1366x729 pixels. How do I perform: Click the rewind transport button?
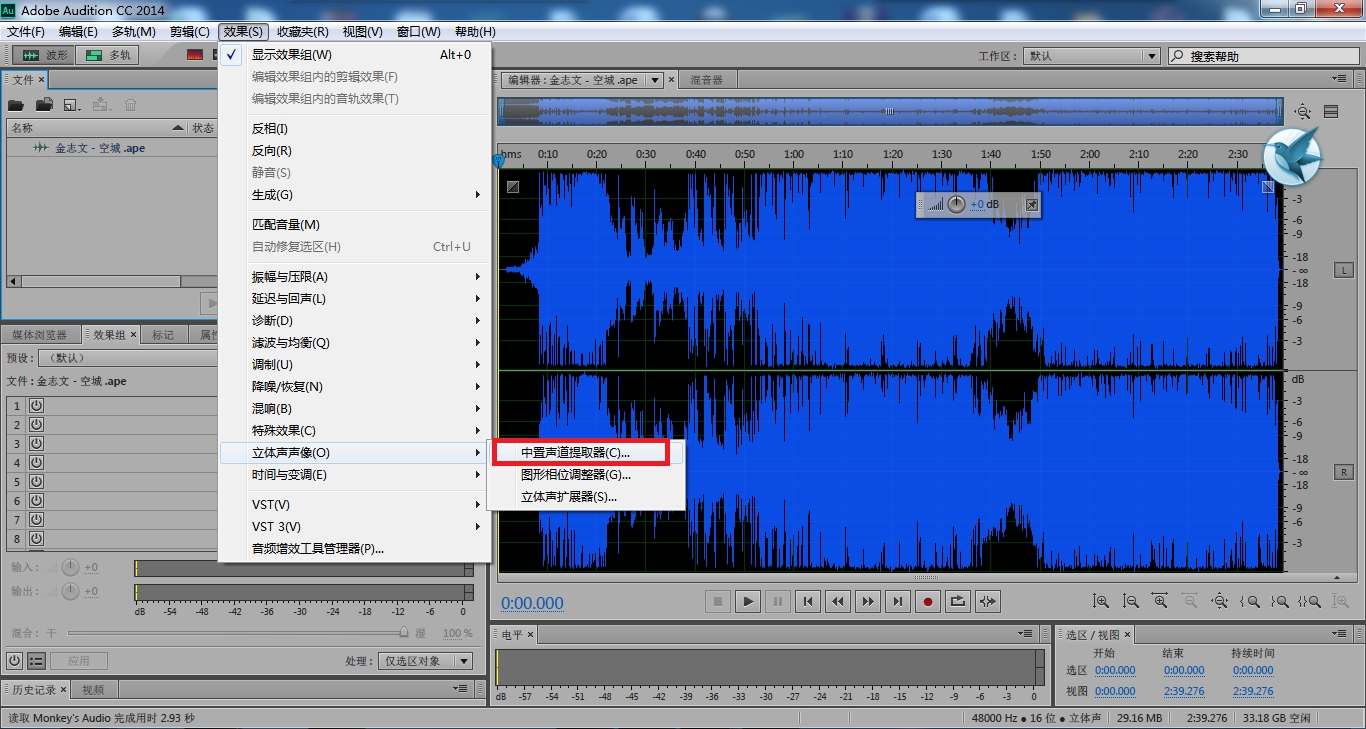tap(838, 601)
